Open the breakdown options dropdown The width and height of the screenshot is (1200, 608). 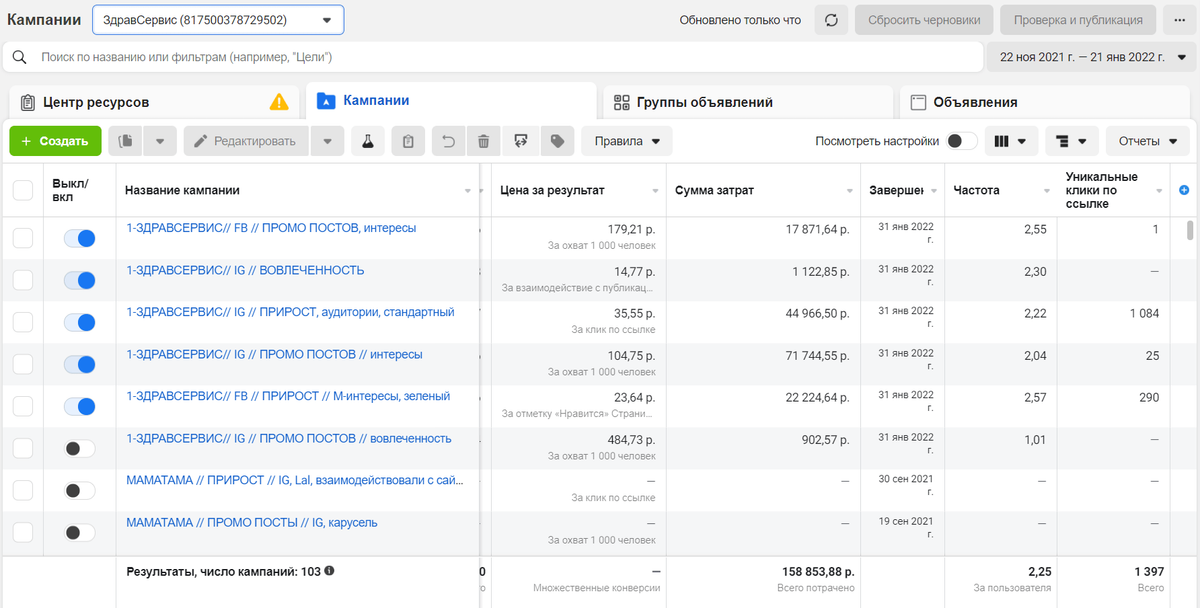coord(1073,141)
